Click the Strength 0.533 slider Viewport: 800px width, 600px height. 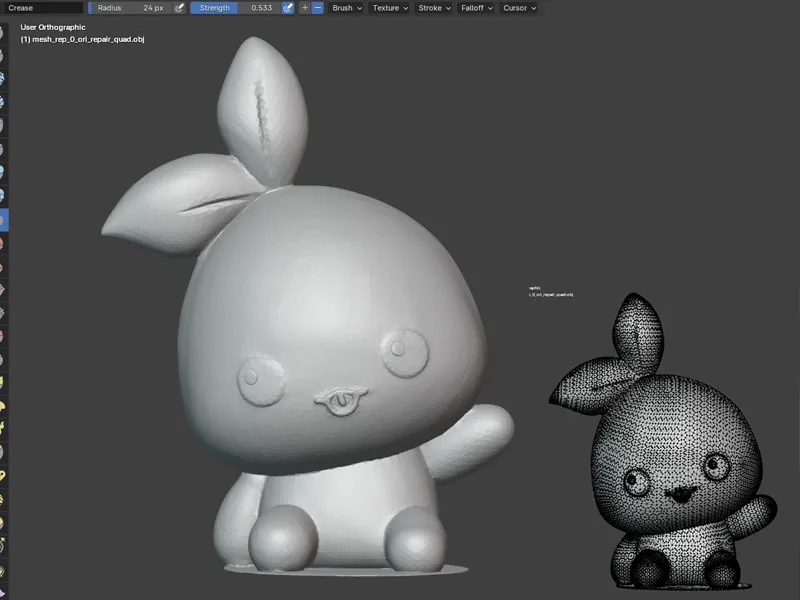[x=236, y=8]
